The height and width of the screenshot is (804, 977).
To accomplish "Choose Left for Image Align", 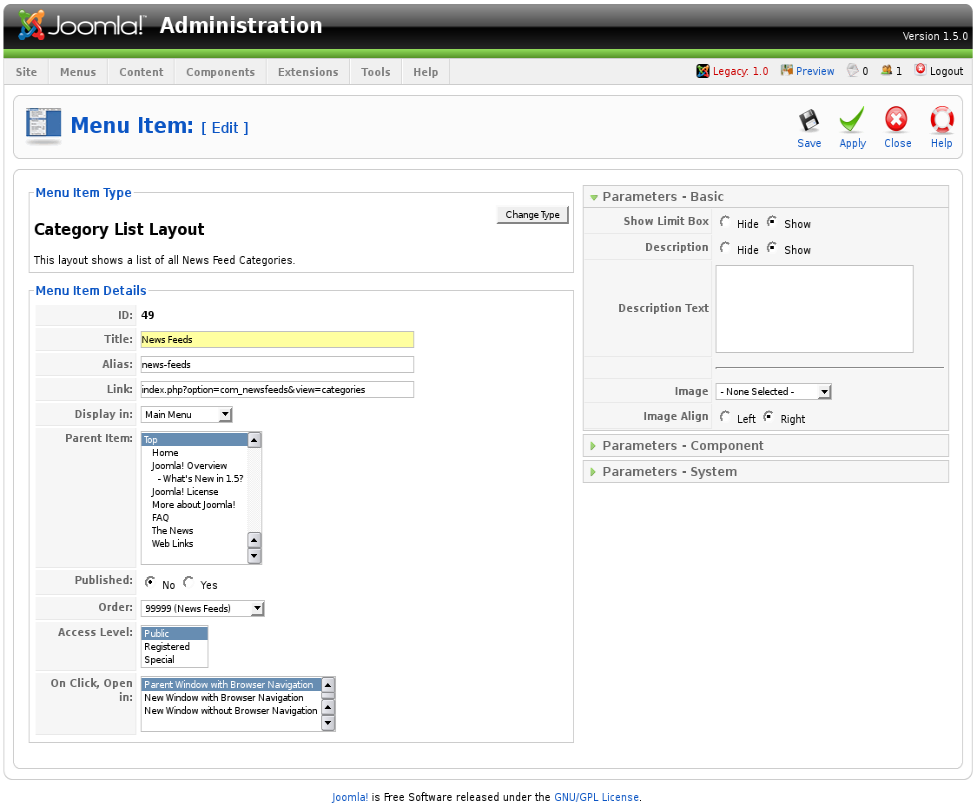I will [725, 417].
